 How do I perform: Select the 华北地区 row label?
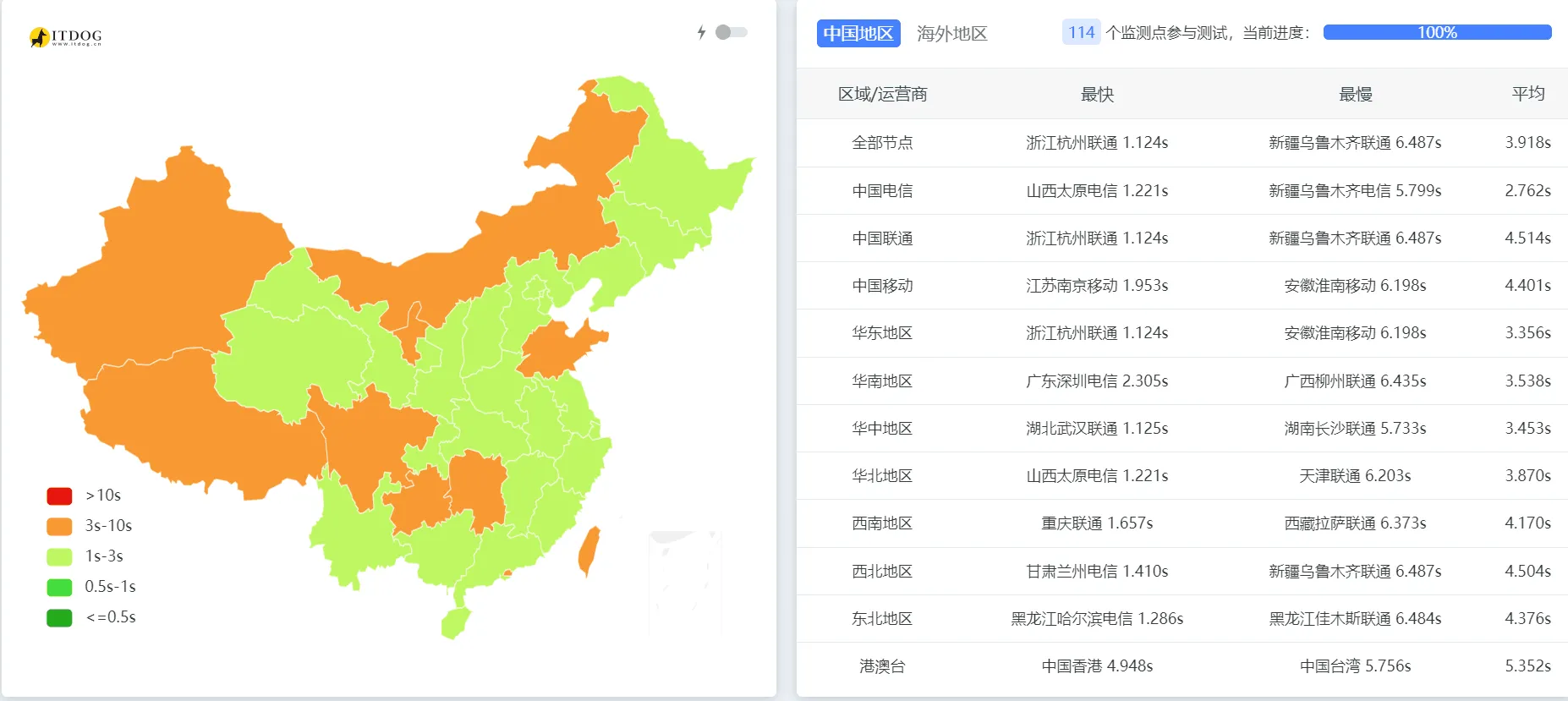pyautogui.click(x=882, y=476)
